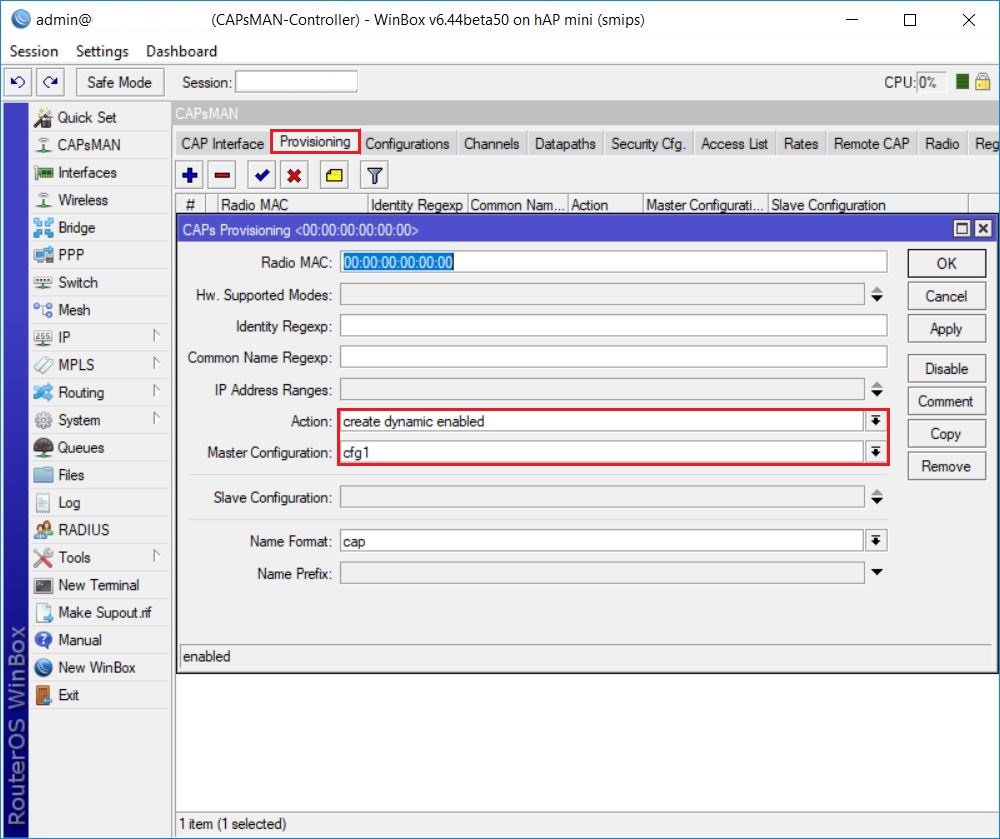Screen dimensions: 1000x839
Task: Click OK in CAPs Provisioning dialog
Action: click(x=946, y=263)
